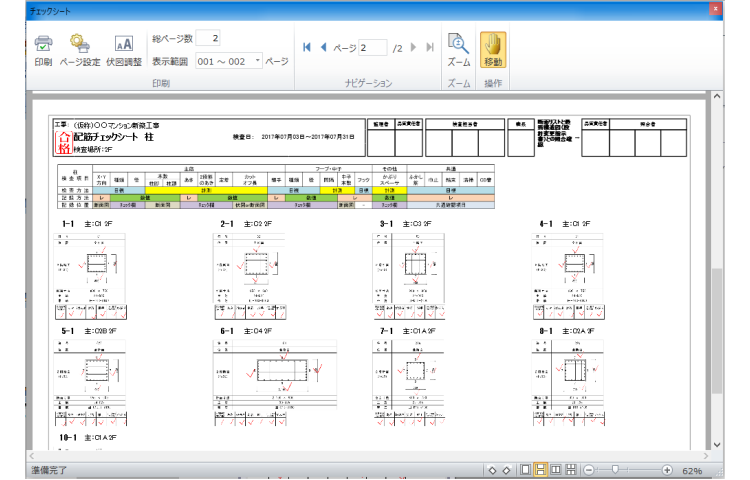Screen dimensions: 750x480
Task: Click the zoom out minus button
Action: pyautogui.click(x=590, y=470)
